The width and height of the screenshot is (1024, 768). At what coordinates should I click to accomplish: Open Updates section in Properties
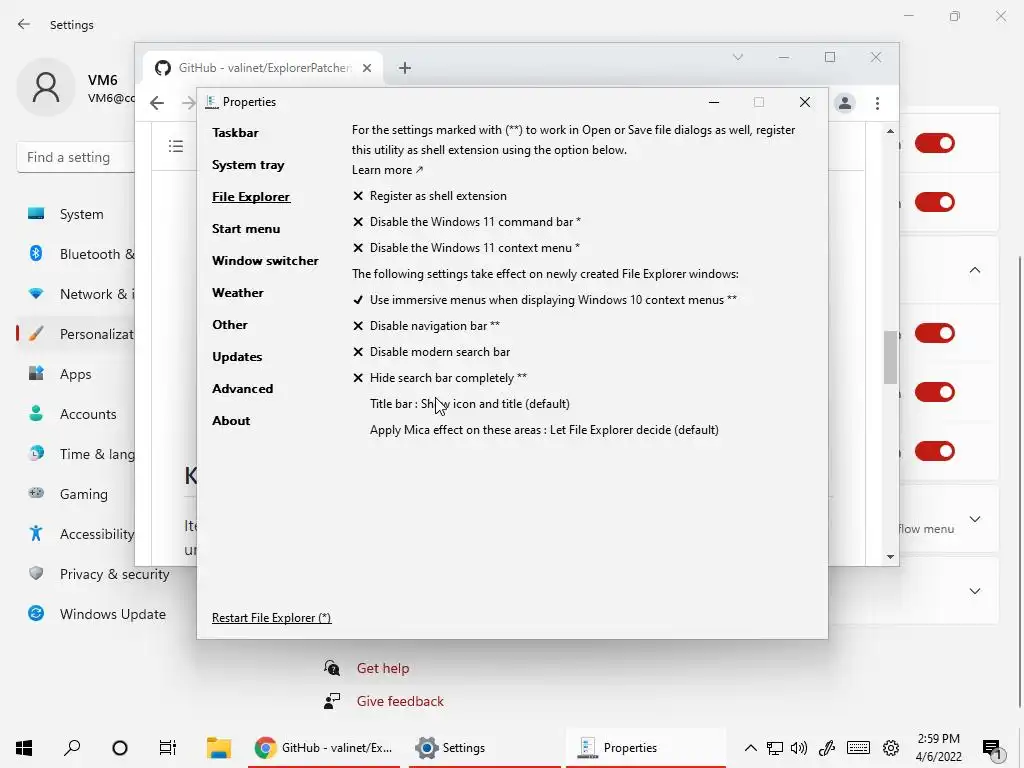coord(237,357)
